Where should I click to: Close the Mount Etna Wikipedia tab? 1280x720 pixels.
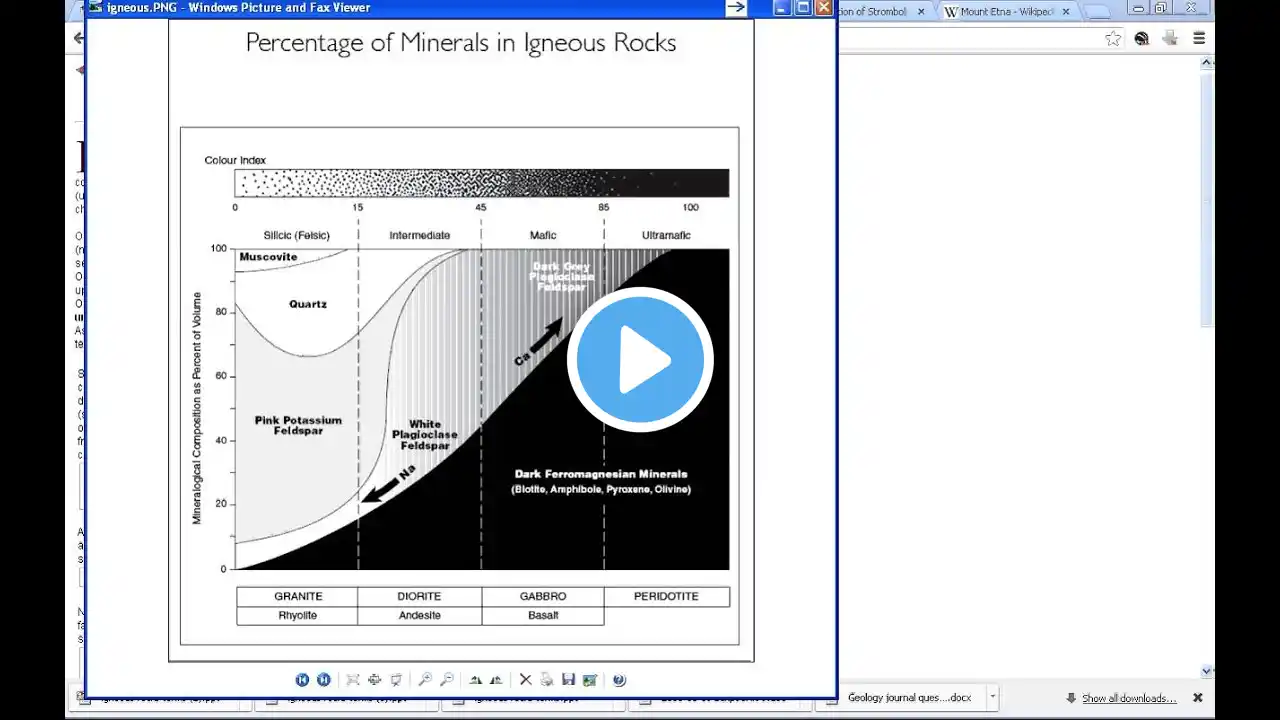(1066, 12)
